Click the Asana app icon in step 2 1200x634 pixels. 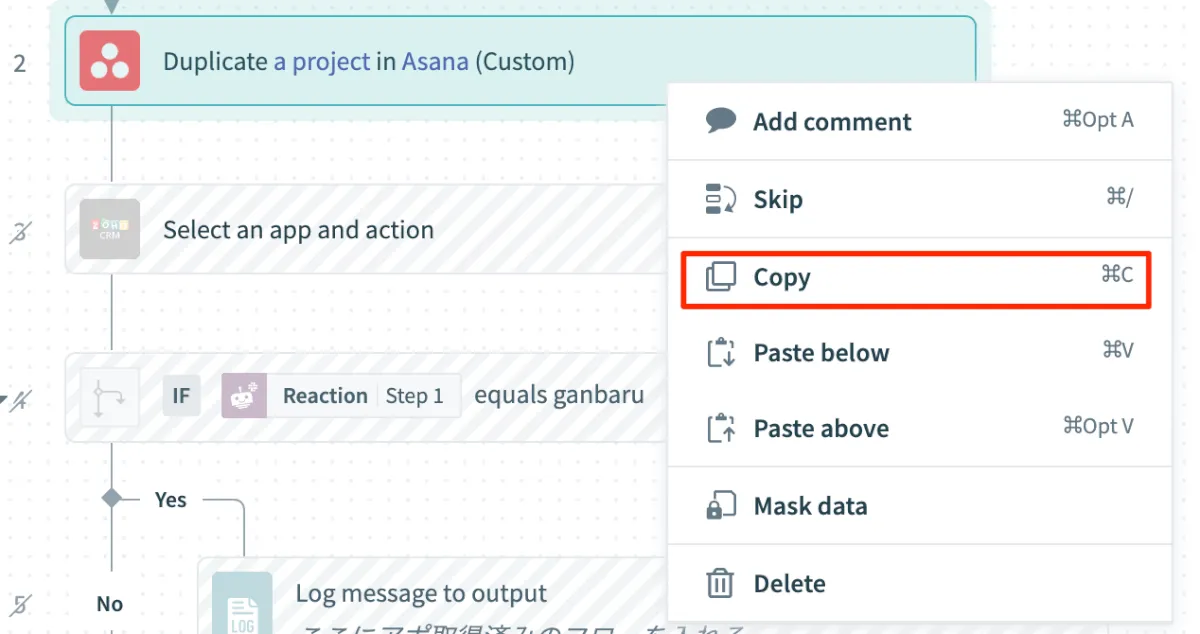[110, 61]
